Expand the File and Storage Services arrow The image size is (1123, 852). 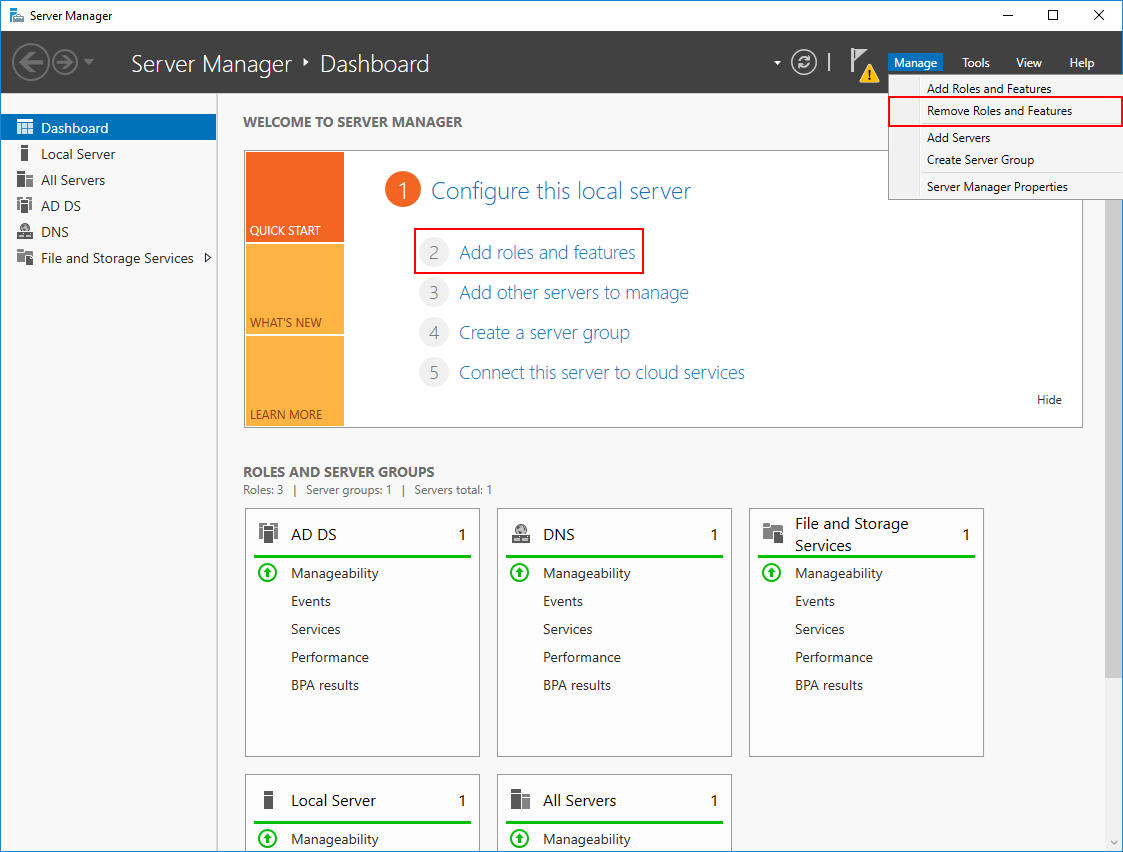pyautogui.click(x=207, y=258)
